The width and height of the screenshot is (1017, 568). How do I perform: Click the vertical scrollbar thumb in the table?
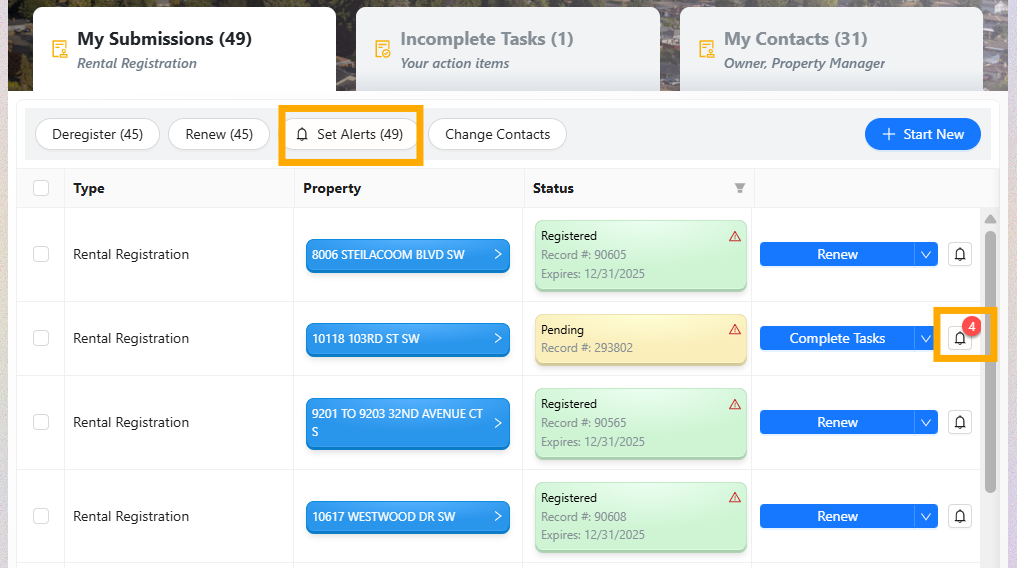[990, 360]
